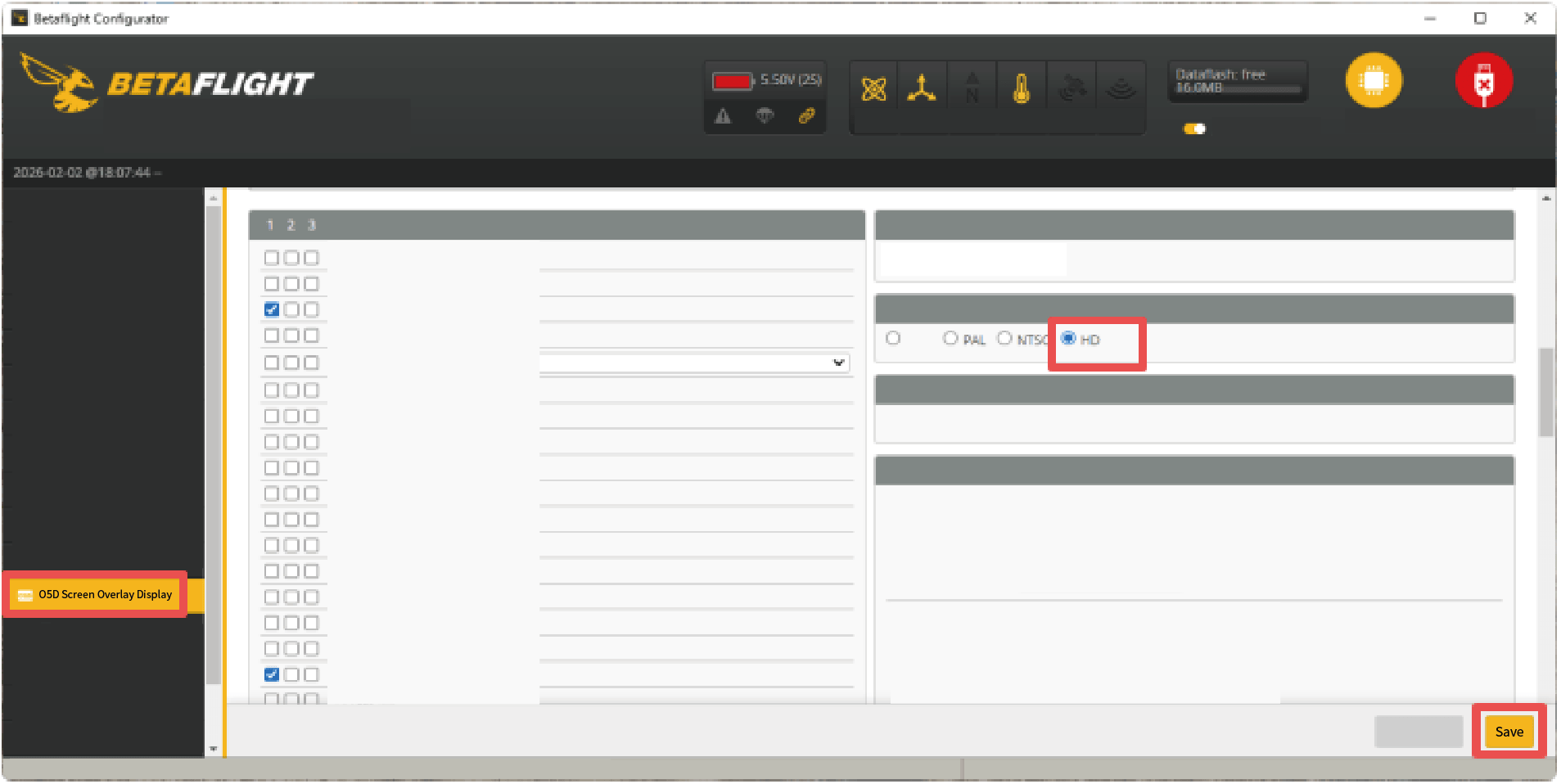Select the HD video format radio button
This screenshot has width=1561, height=784.
click(x=1068, y=338)
